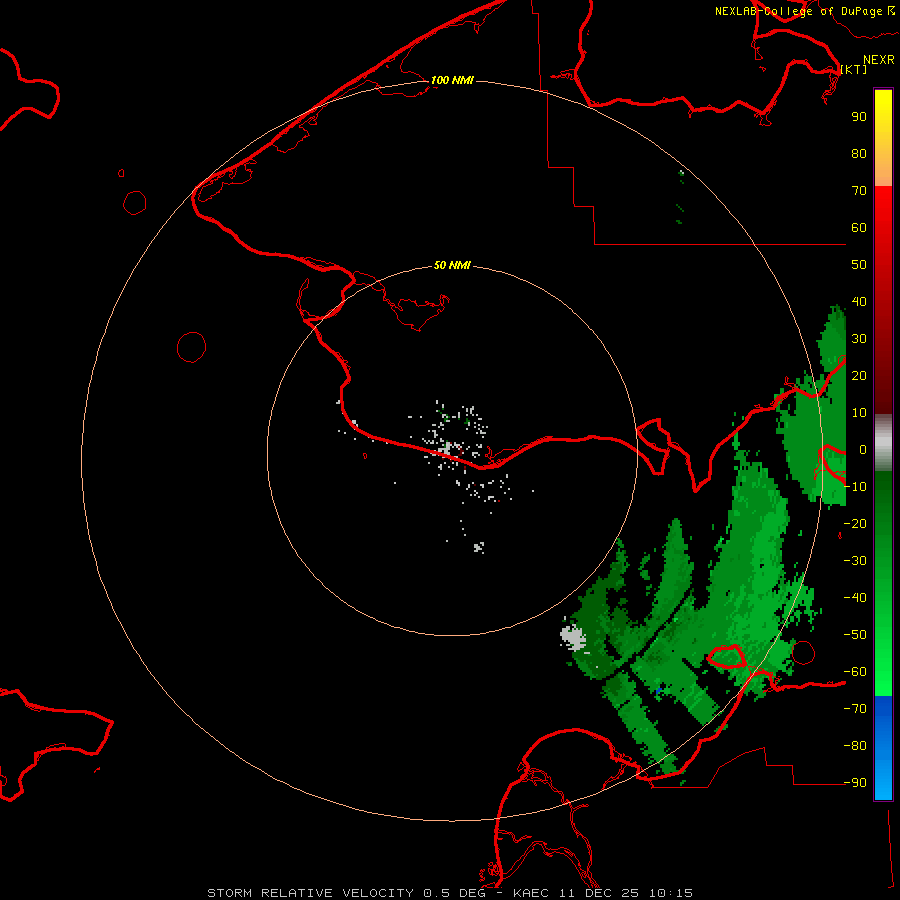Click the small blue pixel inside the green echoes
Screen dimensions: 900x900
tap(659, 689)
